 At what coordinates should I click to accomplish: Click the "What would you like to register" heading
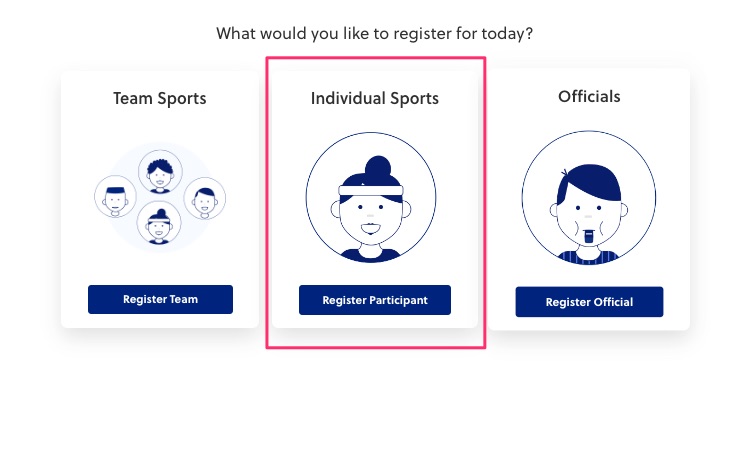pyautogui.click(x=375, y=33)
